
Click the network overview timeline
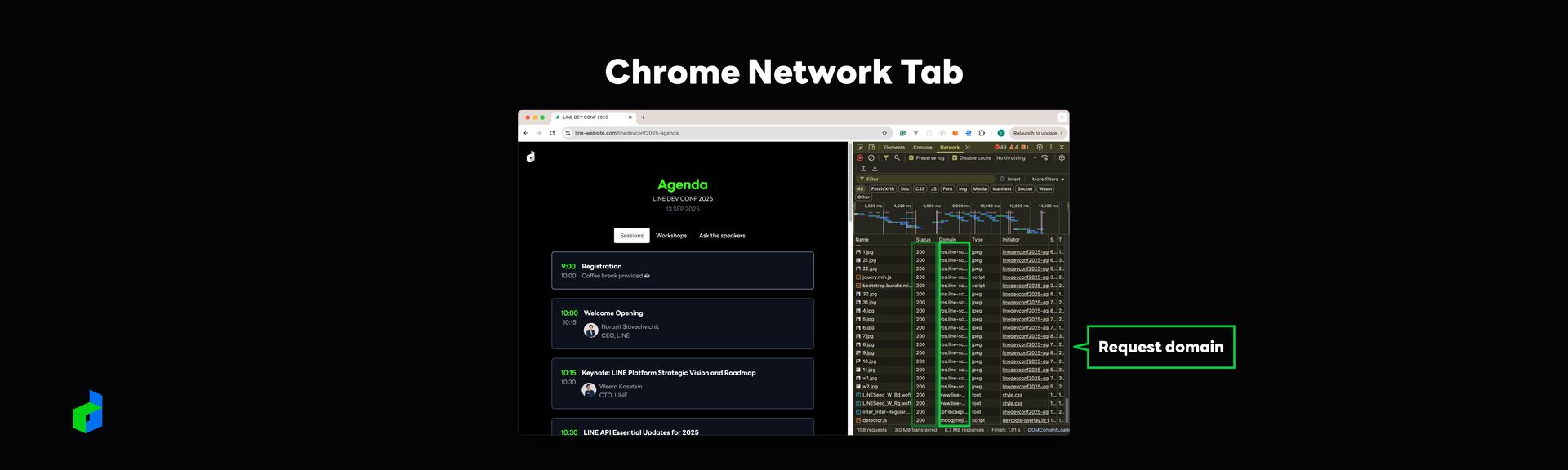tap(960, 218)
